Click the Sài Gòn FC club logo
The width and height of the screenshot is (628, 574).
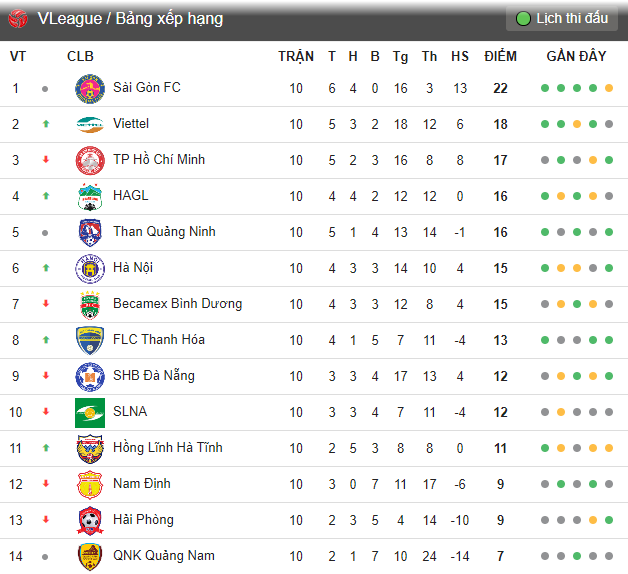click(x=90, y=89)
